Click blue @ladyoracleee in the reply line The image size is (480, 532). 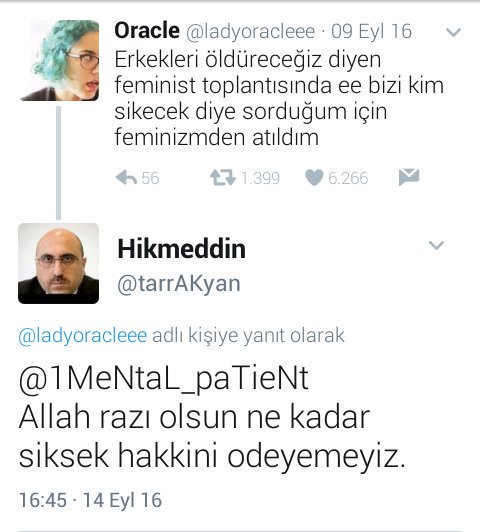point(83,336)
